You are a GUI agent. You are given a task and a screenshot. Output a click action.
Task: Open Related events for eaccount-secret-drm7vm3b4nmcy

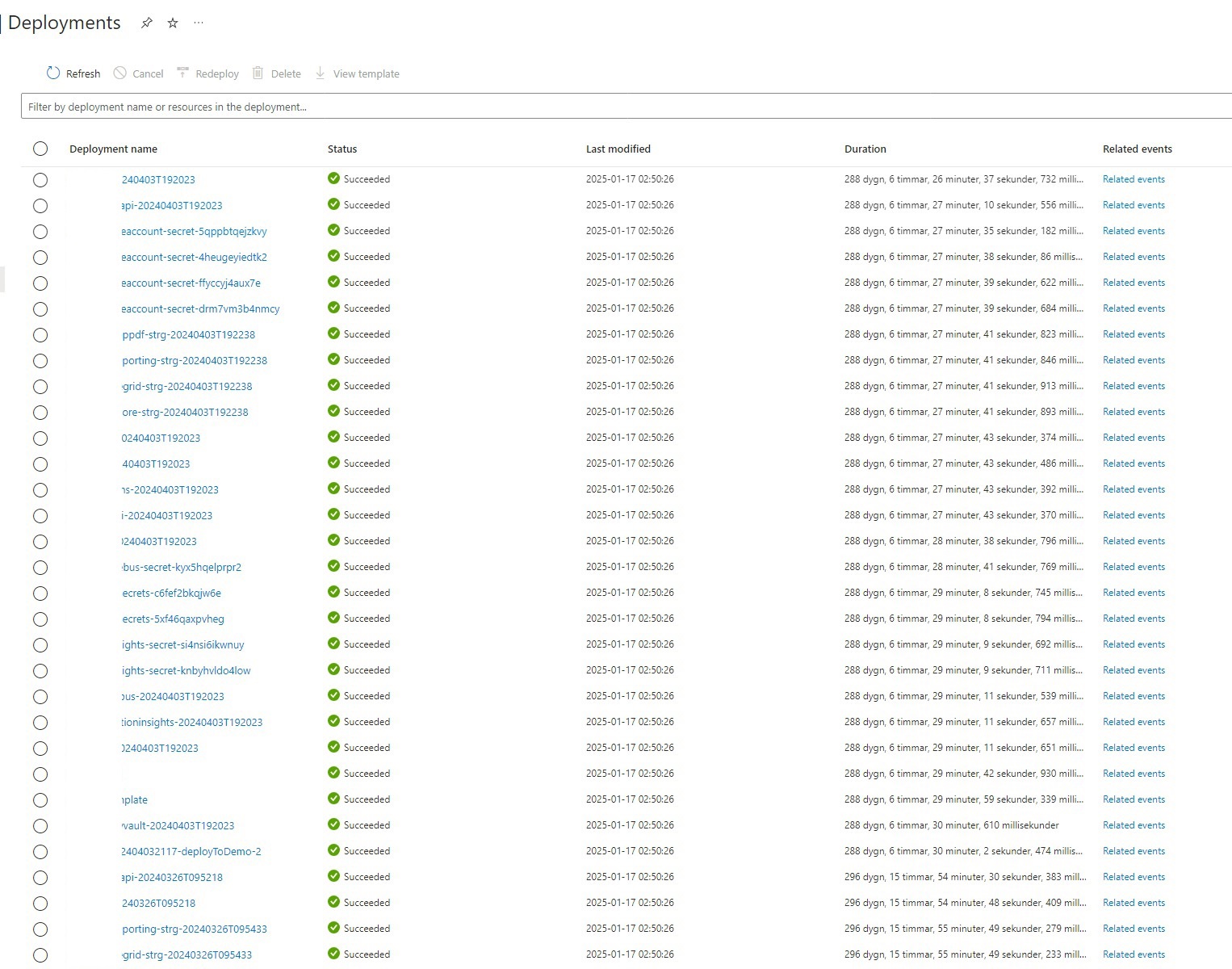pos(1134,308)
